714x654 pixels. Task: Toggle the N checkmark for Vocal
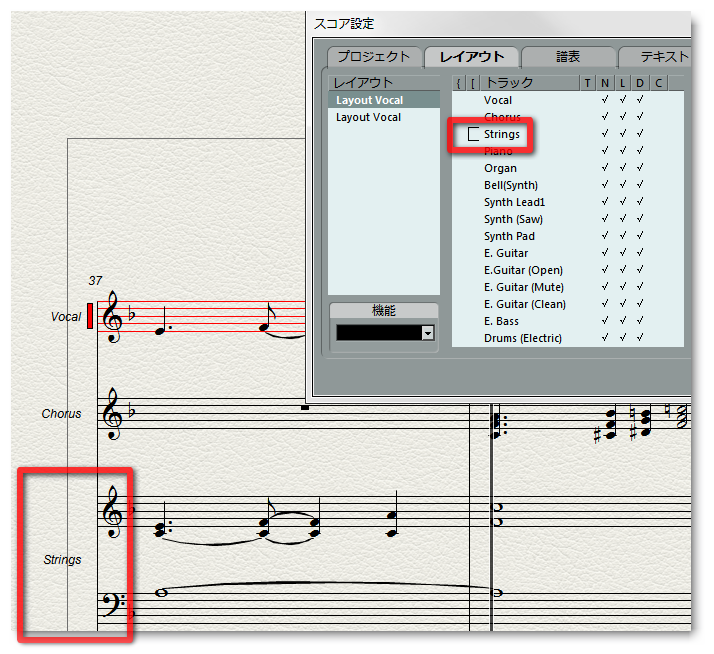pos(605,99)
